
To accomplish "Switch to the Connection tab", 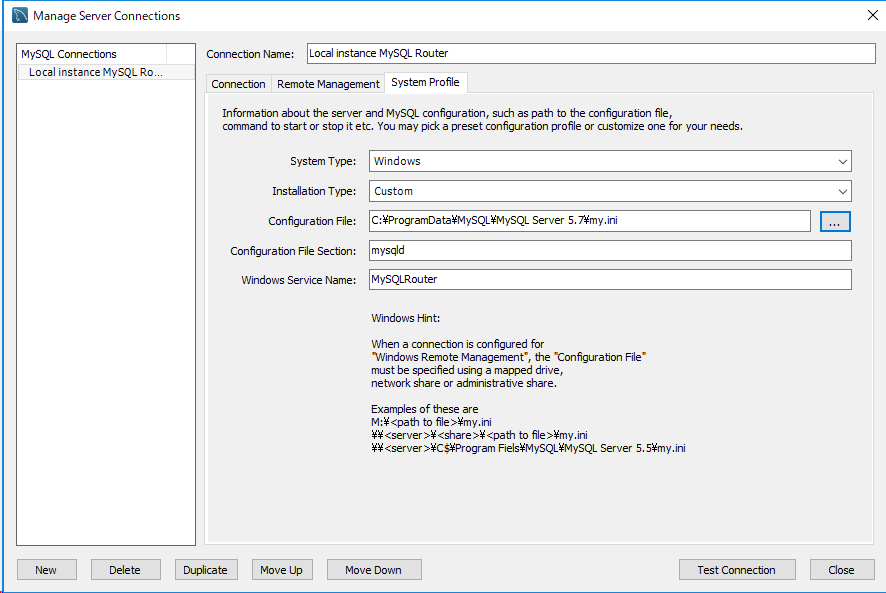I will (x=238, y=84).
